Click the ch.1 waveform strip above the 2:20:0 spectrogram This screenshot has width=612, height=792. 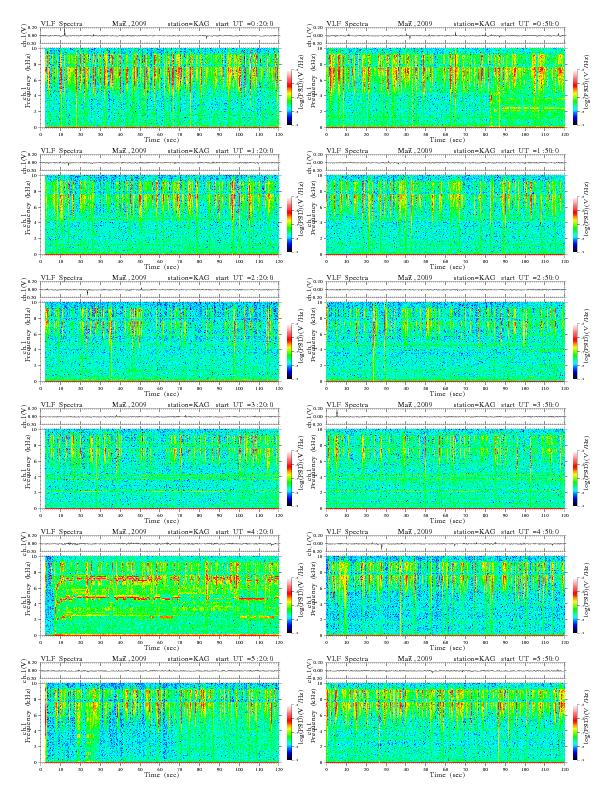[x=160, y=290]
